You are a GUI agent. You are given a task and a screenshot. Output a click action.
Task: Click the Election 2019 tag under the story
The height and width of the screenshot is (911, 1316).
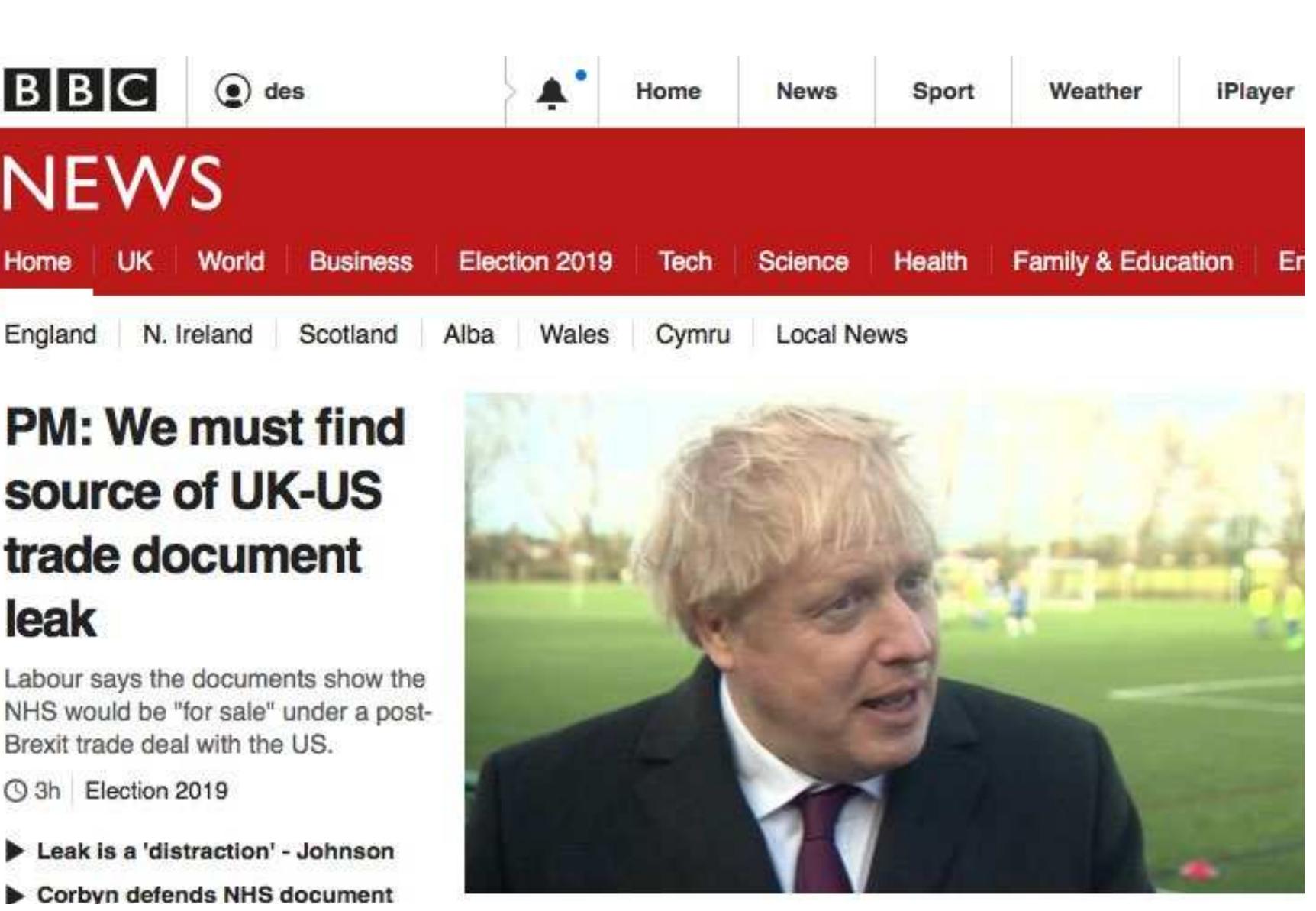pos(156,791)
